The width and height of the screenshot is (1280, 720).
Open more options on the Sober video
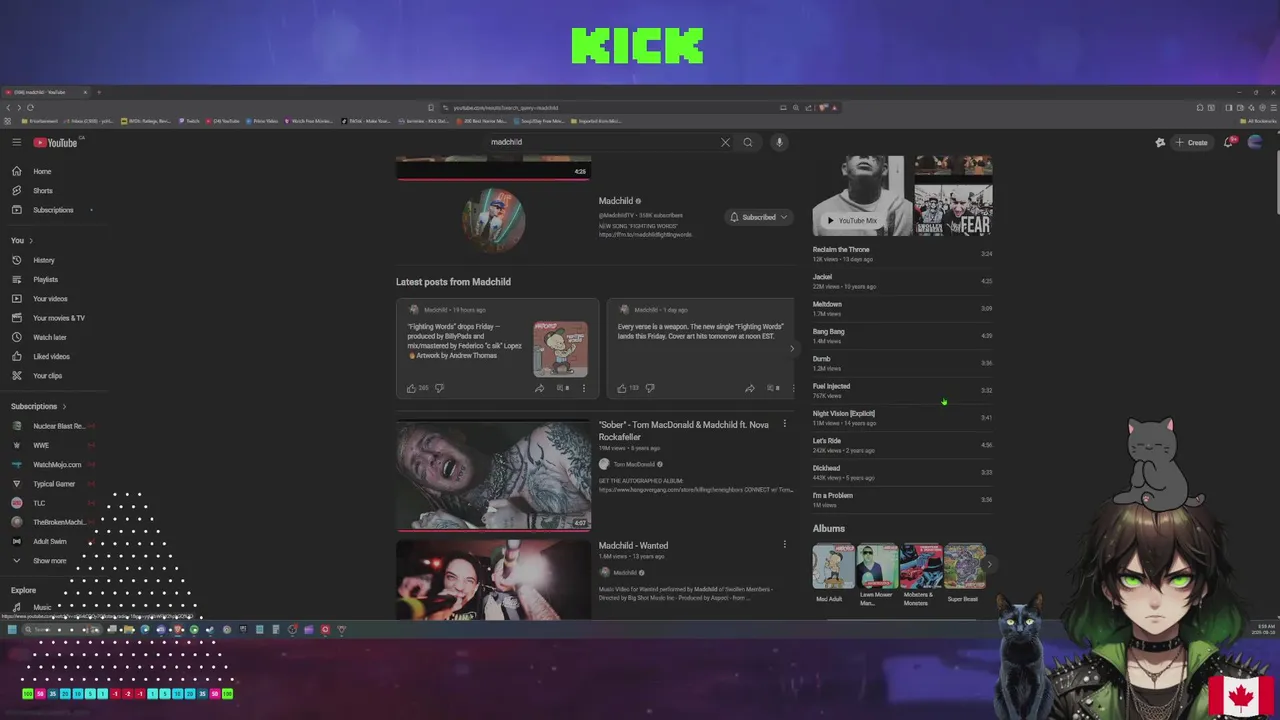(784, 424)
